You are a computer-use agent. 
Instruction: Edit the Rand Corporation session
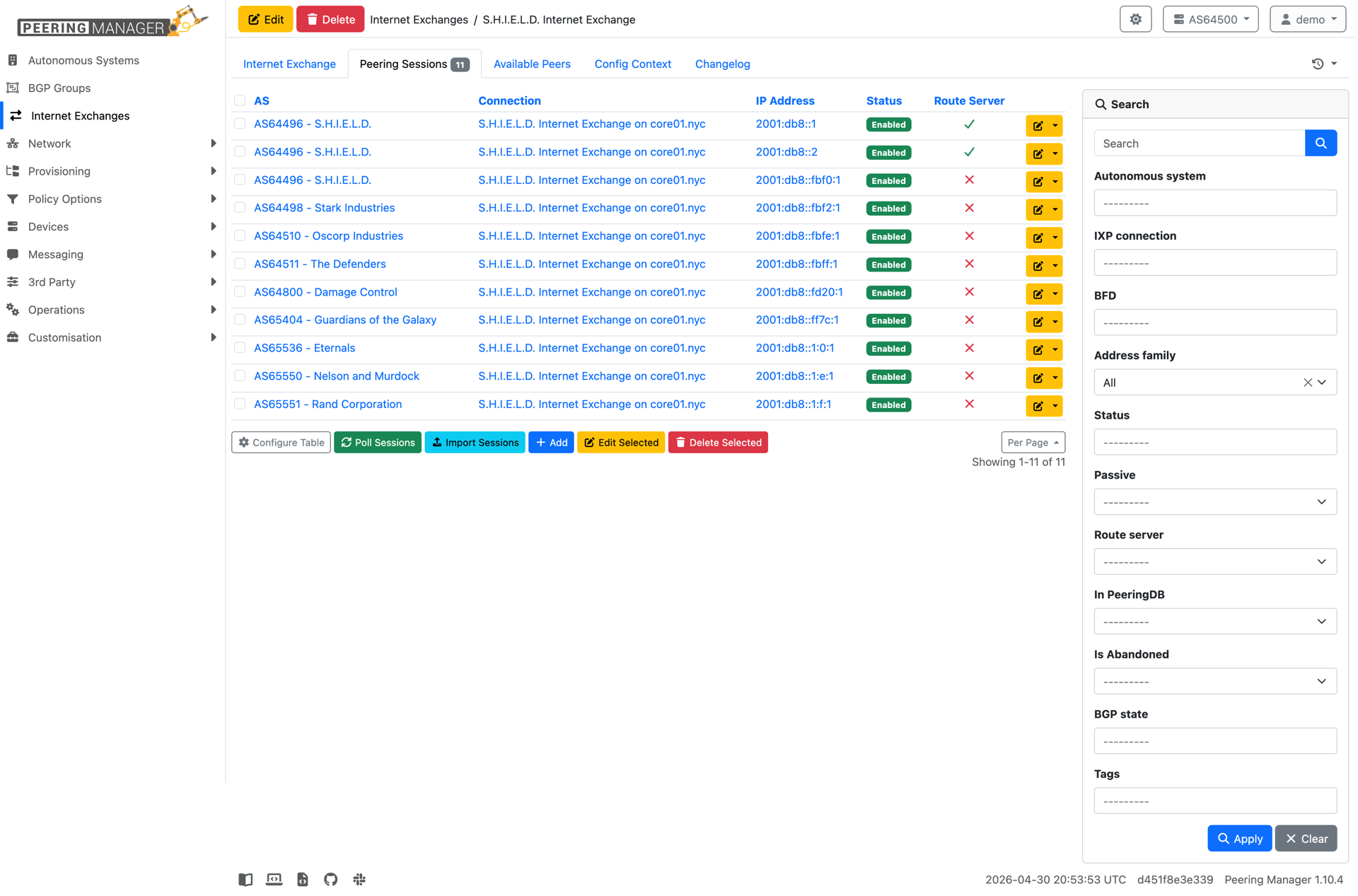point(1037,406)
